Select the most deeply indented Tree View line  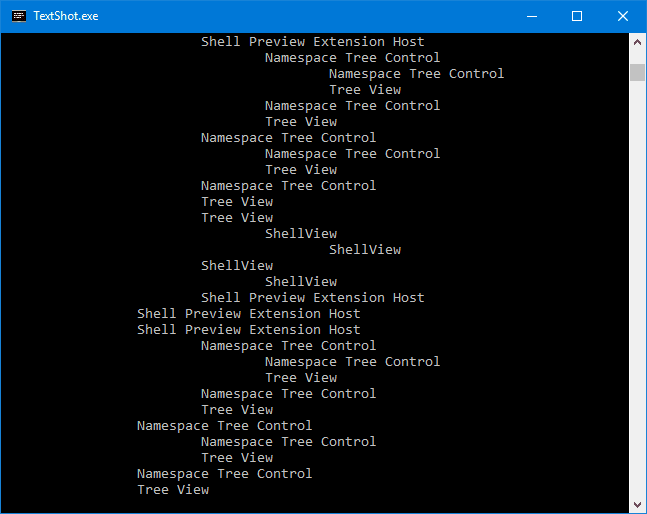click(364, 90)
